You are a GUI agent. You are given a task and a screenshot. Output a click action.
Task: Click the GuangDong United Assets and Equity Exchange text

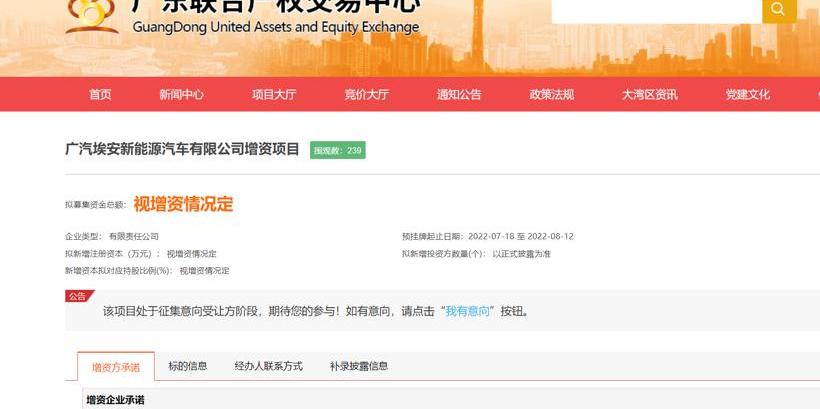click(x=276, y=27)
